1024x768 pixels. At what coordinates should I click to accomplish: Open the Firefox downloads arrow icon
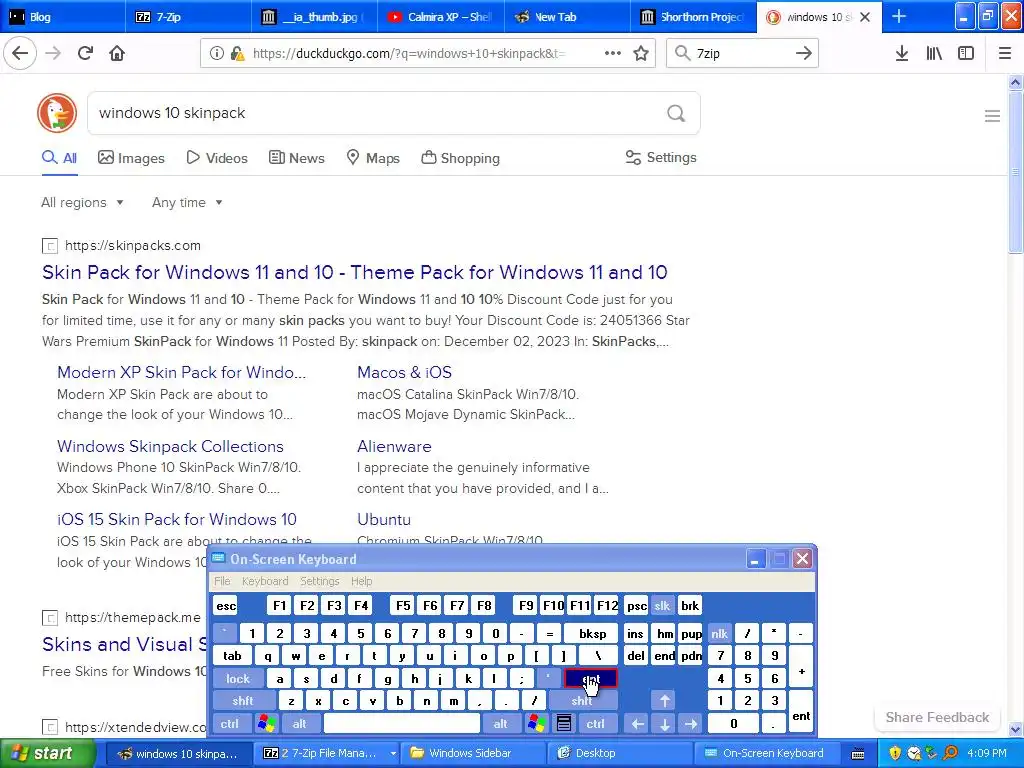coord(902,54)
